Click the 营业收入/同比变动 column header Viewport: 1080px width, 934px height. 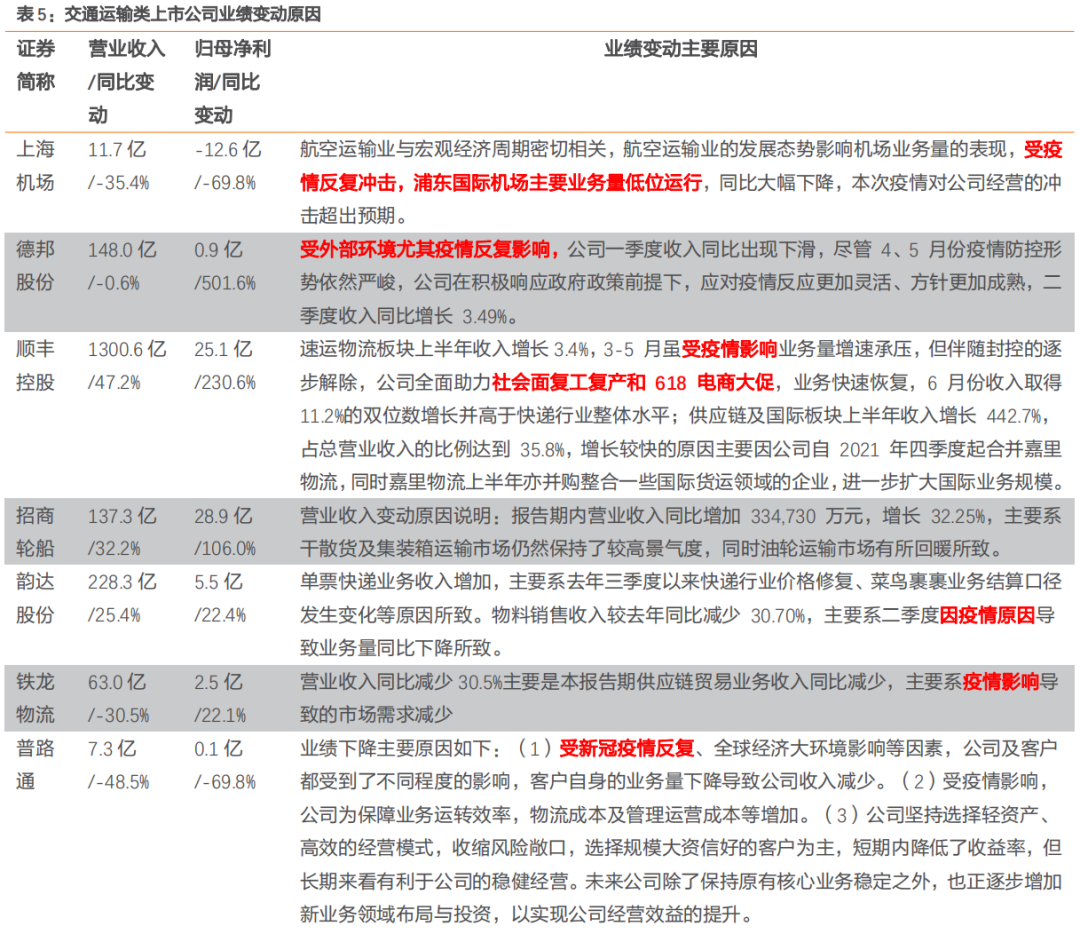click(127, 82)
